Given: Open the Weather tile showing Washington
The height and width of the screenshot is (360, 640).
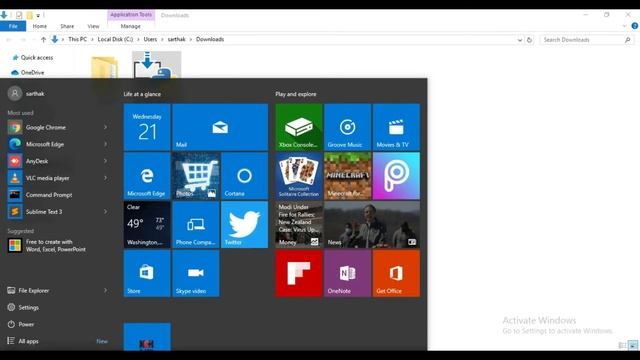Looking at the screenshot, I should (x=147, y=224).
